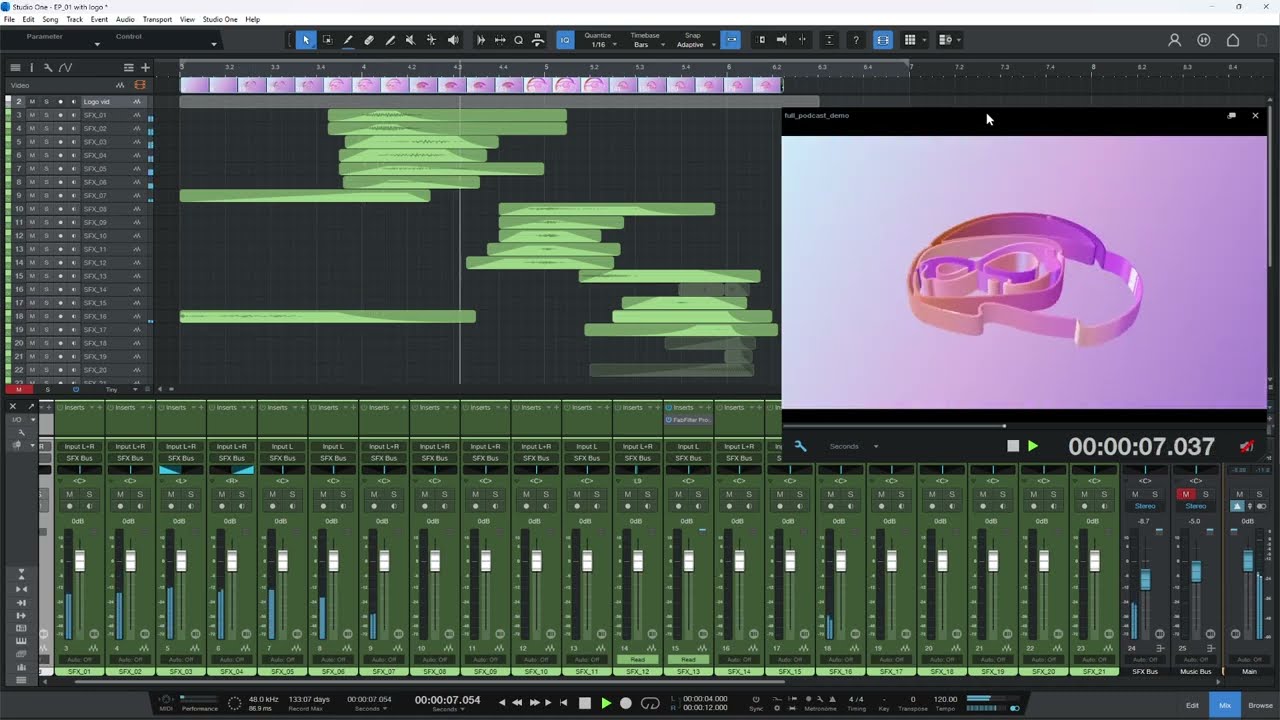Select the Logo vid track name
Image resolution: width=1280 pixels, height=720 pixels.
(97, 102)
